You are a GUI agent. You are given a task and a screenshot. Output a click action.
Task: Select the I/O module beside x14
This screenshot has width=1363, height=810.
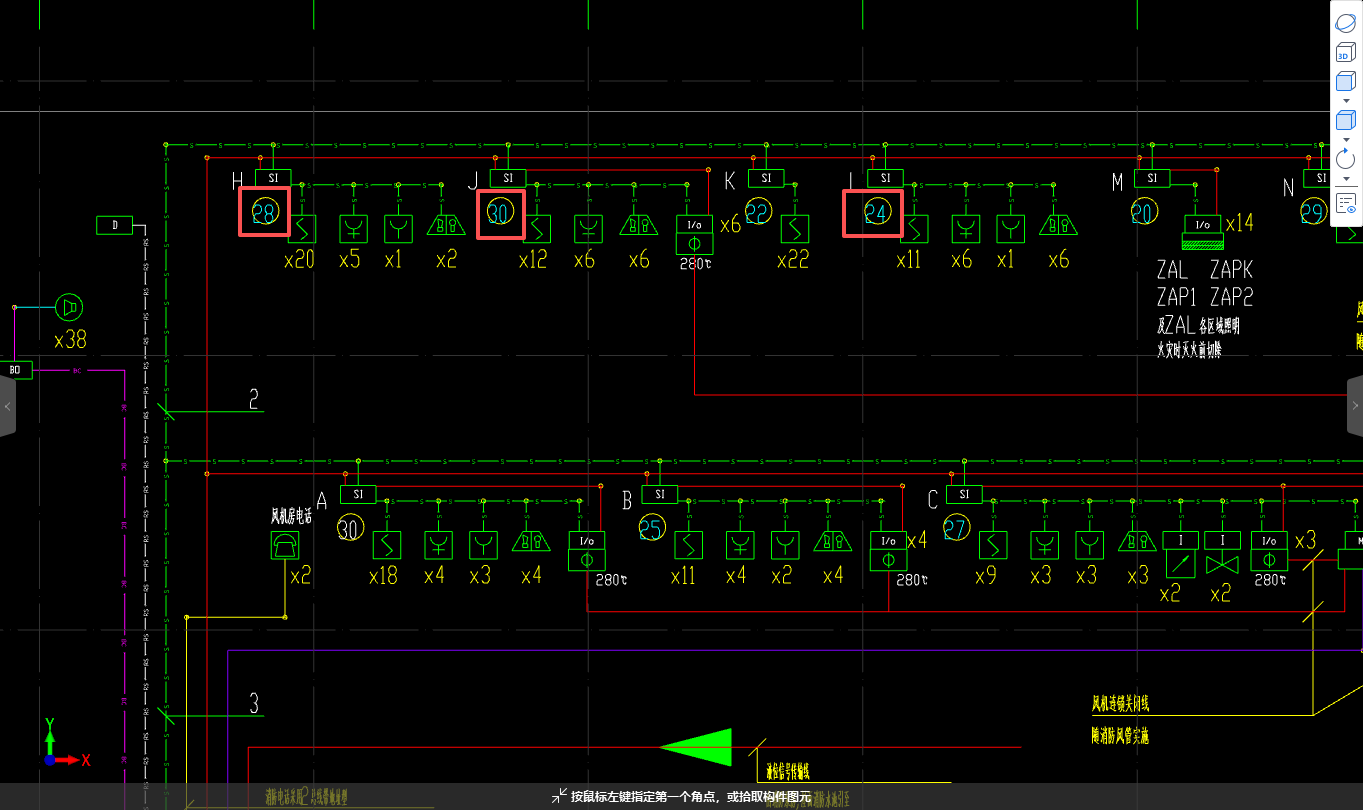coord(1203,231)
